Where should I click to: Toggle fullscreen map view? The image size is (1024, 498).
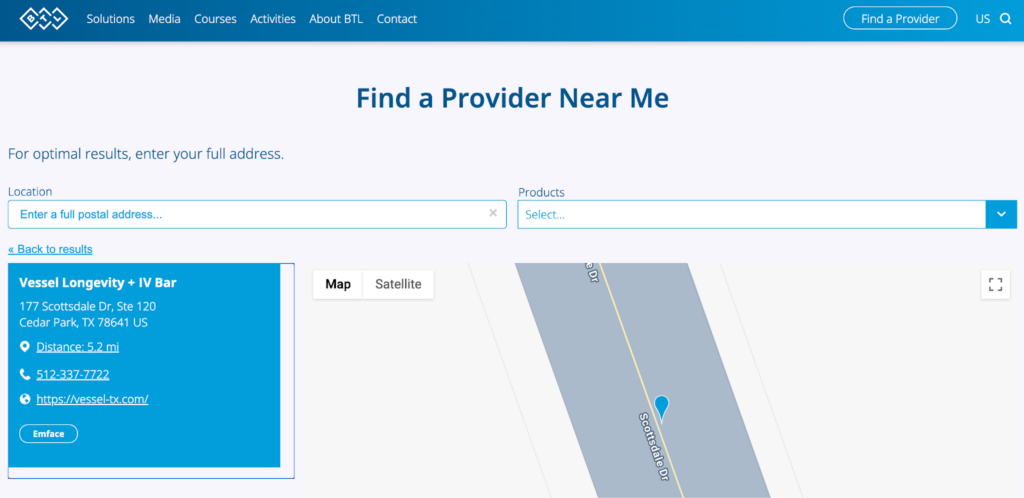pyautogui.click(x=995, y=285)
